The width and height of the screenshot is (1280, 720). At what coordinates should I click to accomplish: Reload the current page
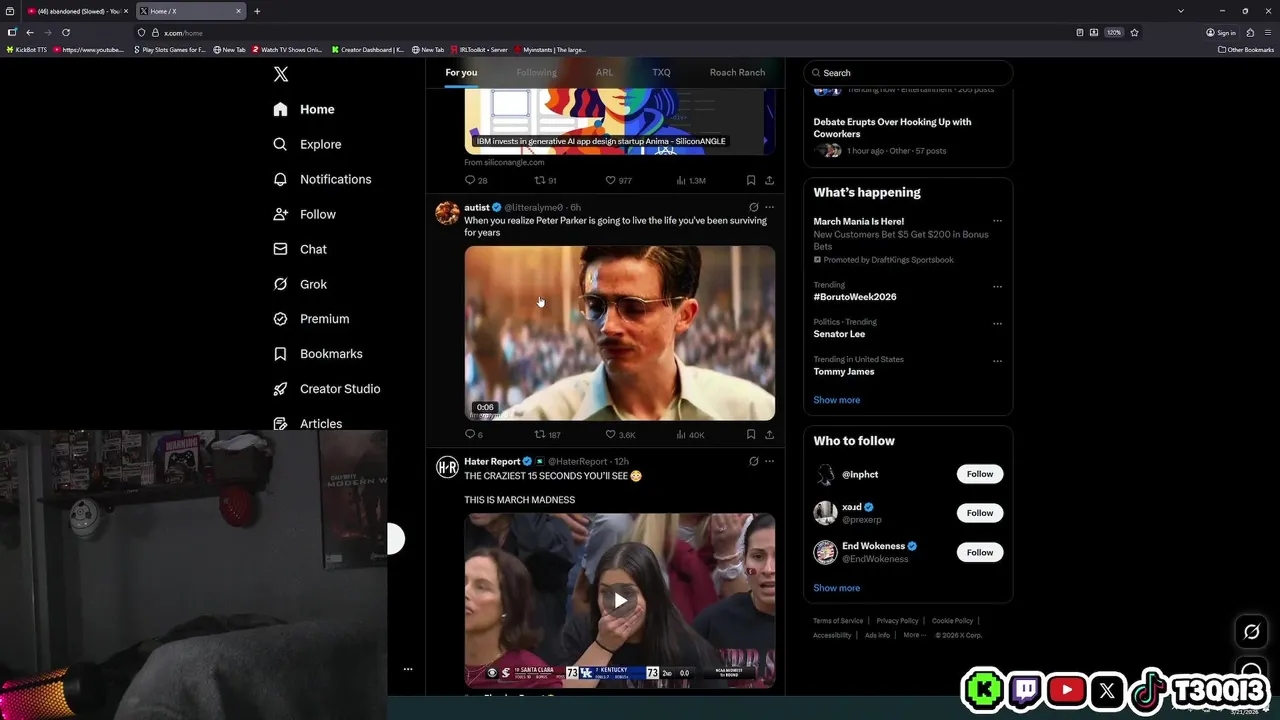pyautogui.click(x=66, y=32)
